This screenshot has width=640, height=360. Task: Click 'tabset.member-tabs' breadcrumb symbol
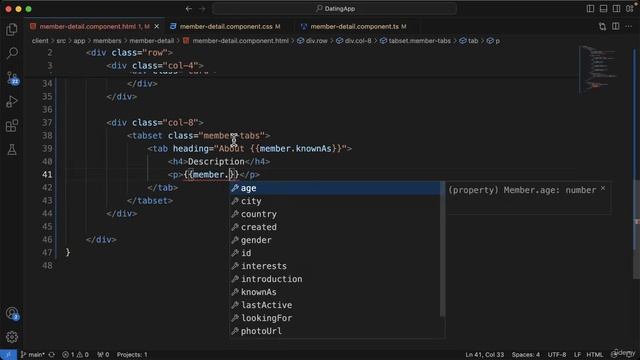click(x=416, y=41)
